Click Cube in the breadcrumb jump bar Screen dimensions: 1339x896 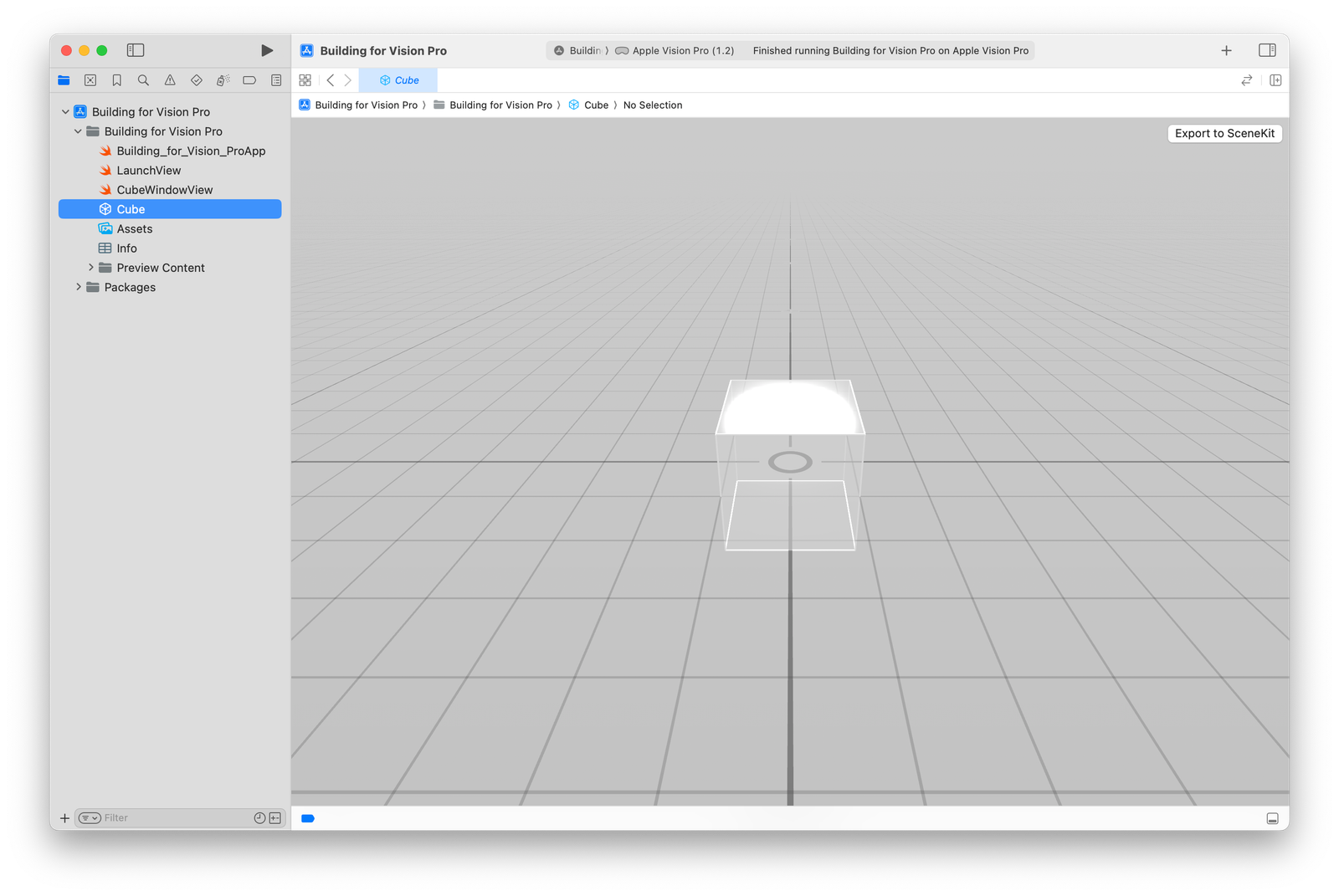click(x=597, y=105)
